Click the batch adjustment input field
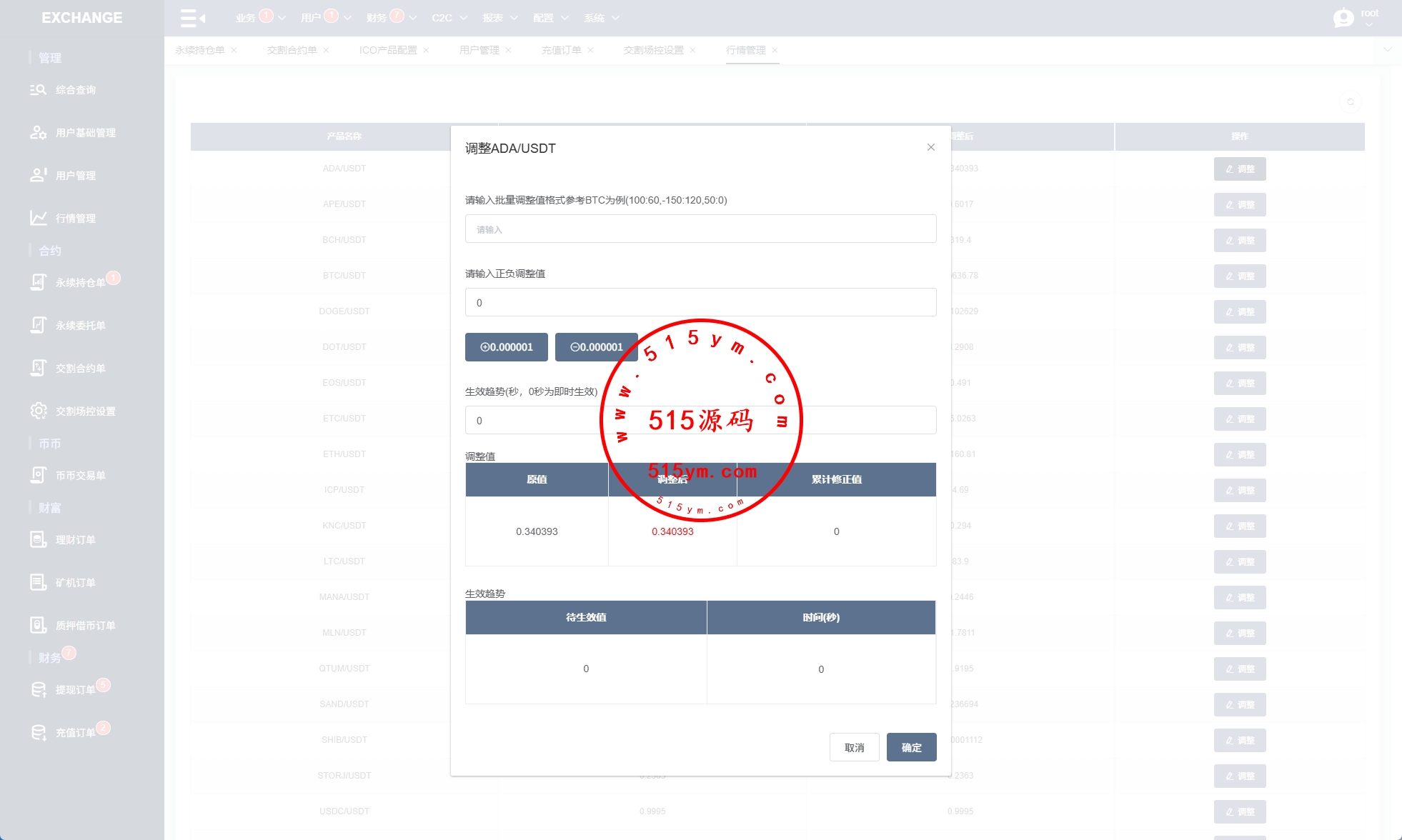This screenshot has height=840, width=1402. [700, 229]
